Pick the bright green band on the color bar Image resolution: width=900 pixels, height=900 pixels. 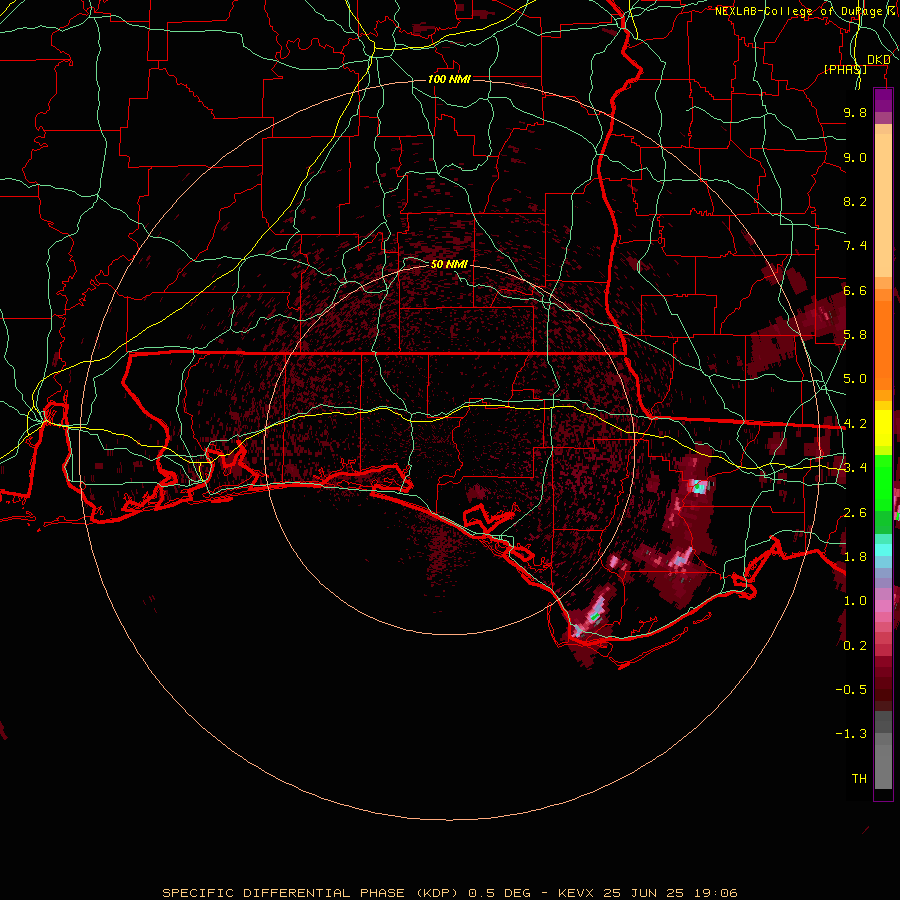[x=883, y=482]
